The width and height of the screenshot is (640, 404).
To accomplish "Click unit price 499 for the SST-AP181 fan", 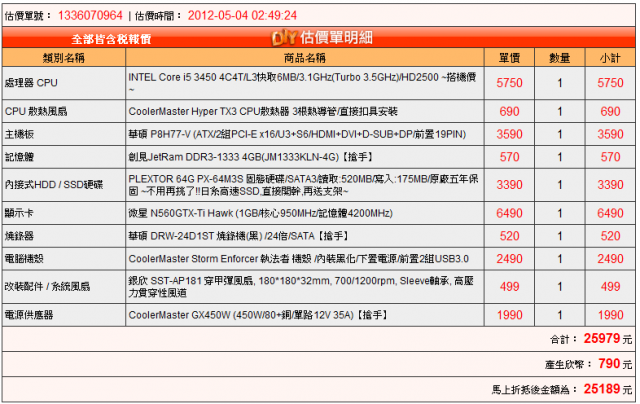I will (x=509, y=286).
